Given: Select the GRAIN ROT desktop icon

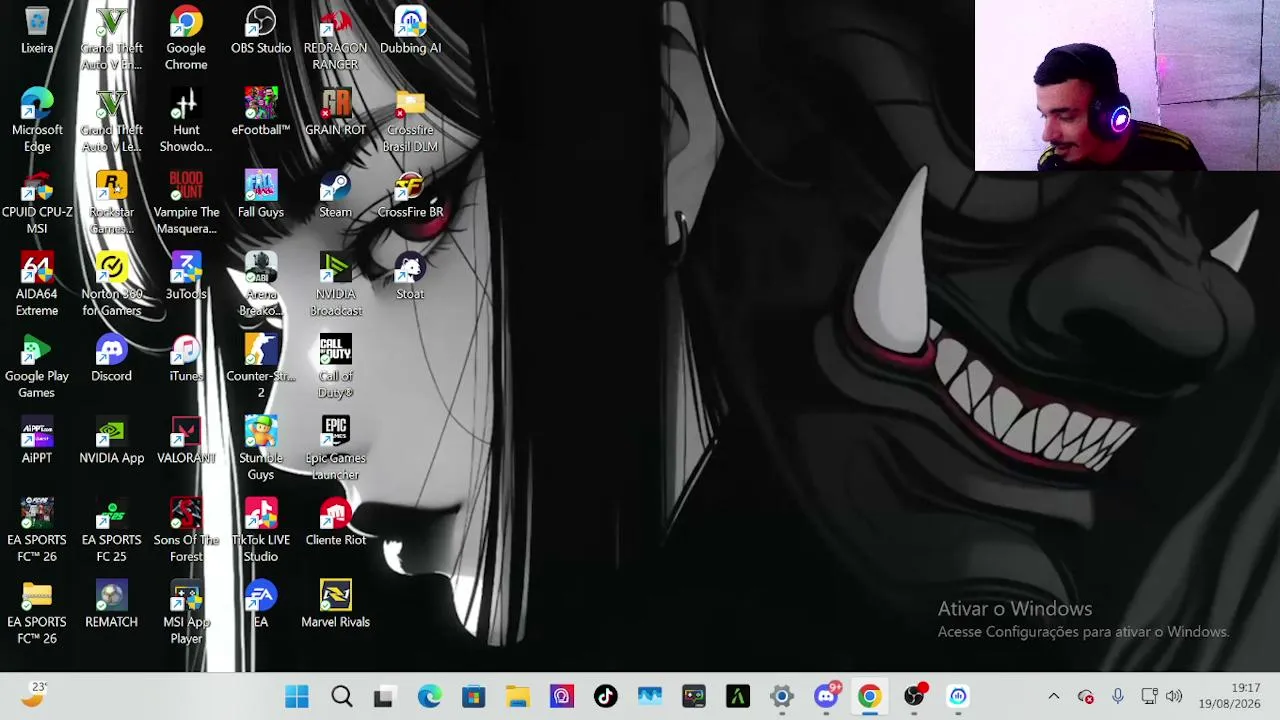Looking at the screenshot, I should click(335, 113).
